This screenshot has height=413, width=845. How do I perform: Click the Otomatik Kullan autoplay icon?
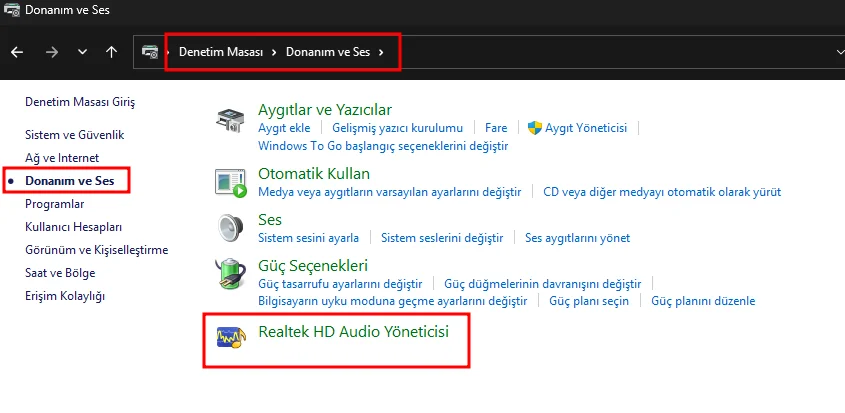click(x=231, y=182)
